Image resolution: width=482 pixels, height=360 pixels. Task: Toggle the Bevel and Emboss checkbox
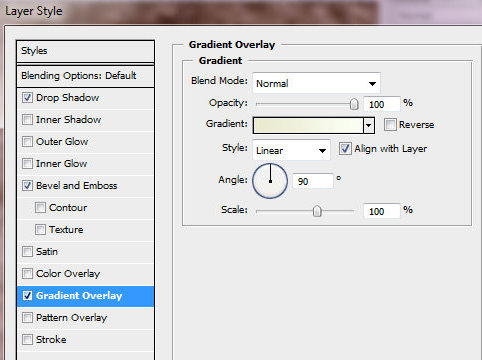click(x=27, y=186)
